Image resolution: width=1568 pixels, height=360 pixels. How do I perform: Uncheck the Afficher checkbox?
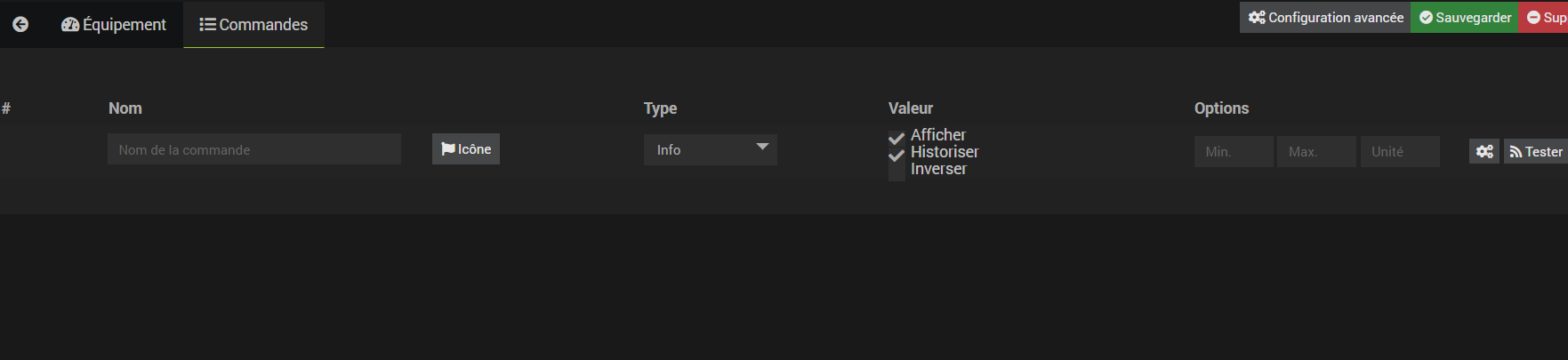897,138
